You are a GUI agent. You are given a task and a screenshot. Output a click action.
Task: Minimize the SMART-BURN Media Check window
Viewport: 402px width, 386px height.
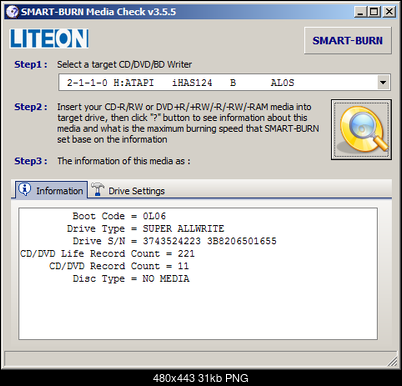(360, 12)
